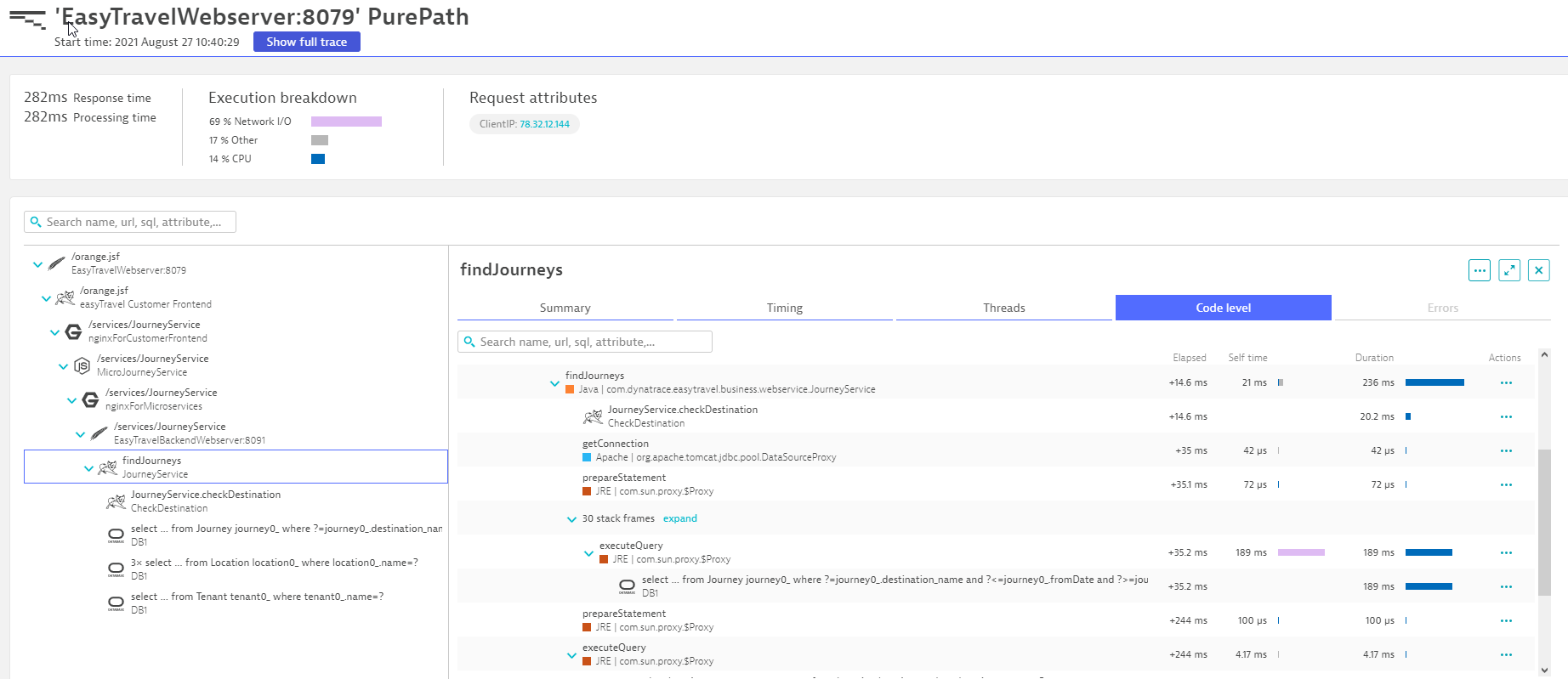The image size is (1568, 679).
Task: Click expand link beside 30 stack frames
Action: coord(680,518)
